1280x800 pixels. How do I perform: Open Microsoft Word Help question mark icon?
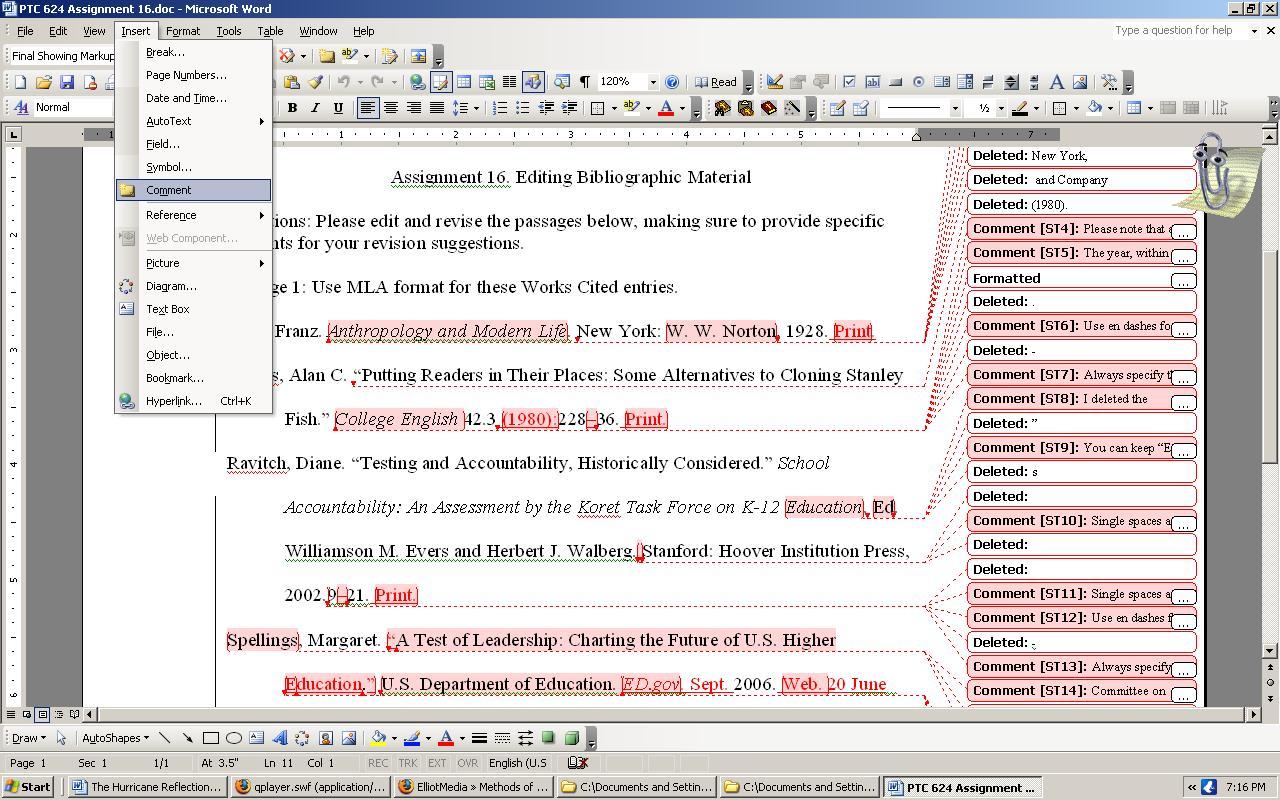tap(672, 82)
